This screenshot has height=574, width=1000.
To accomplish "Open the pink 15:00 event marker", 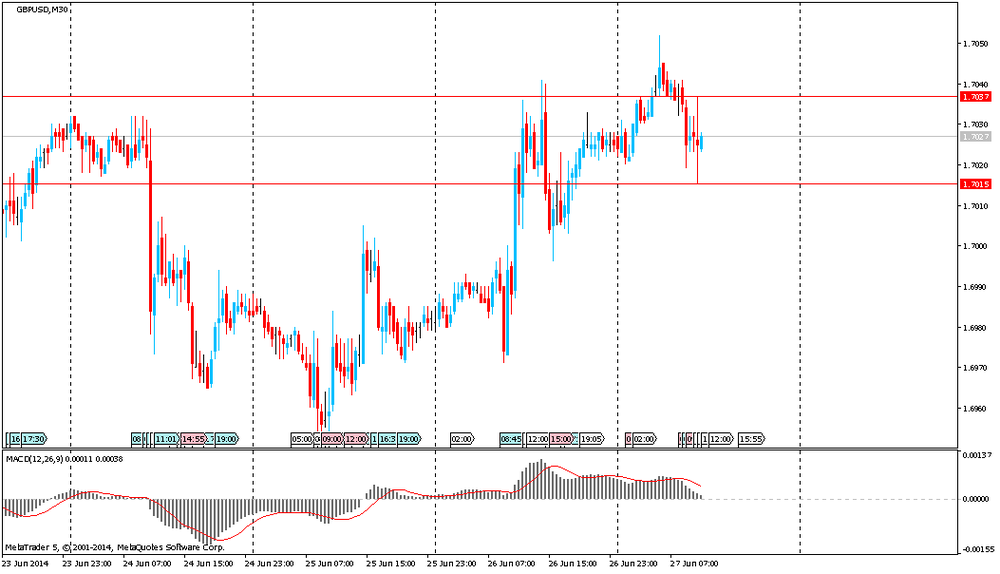I will click(562, 439).
